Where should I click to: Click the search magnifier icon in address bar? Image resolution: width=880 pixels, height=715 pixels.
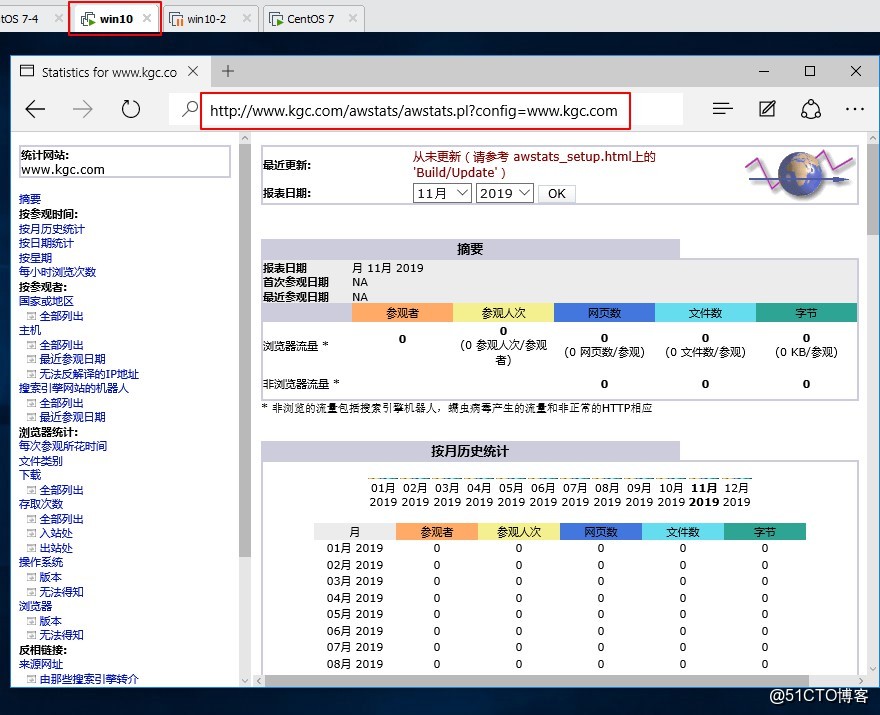click(x=190, y=109)
